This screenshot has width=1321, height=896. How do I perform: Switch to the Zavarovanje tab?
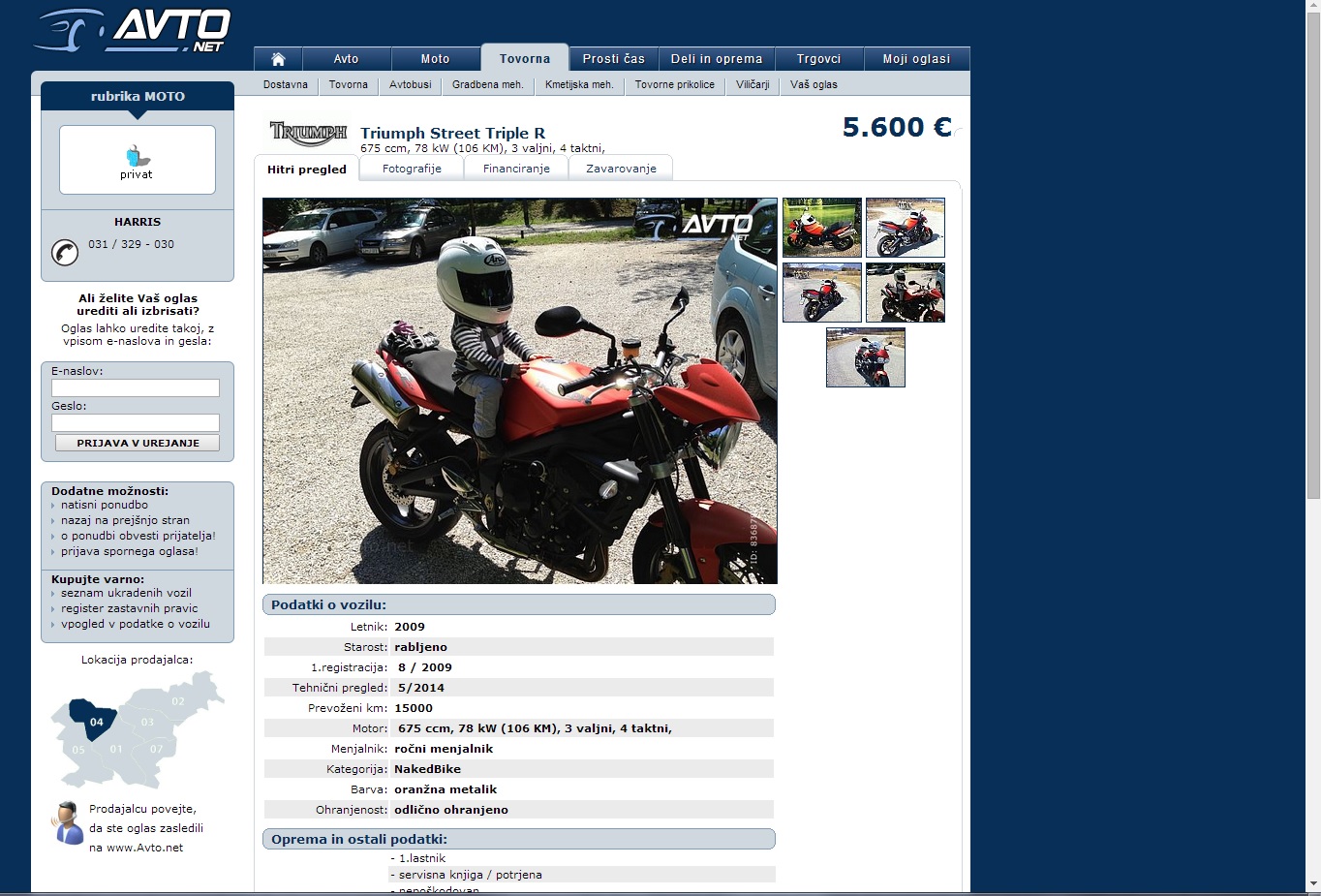click(621, 169)
